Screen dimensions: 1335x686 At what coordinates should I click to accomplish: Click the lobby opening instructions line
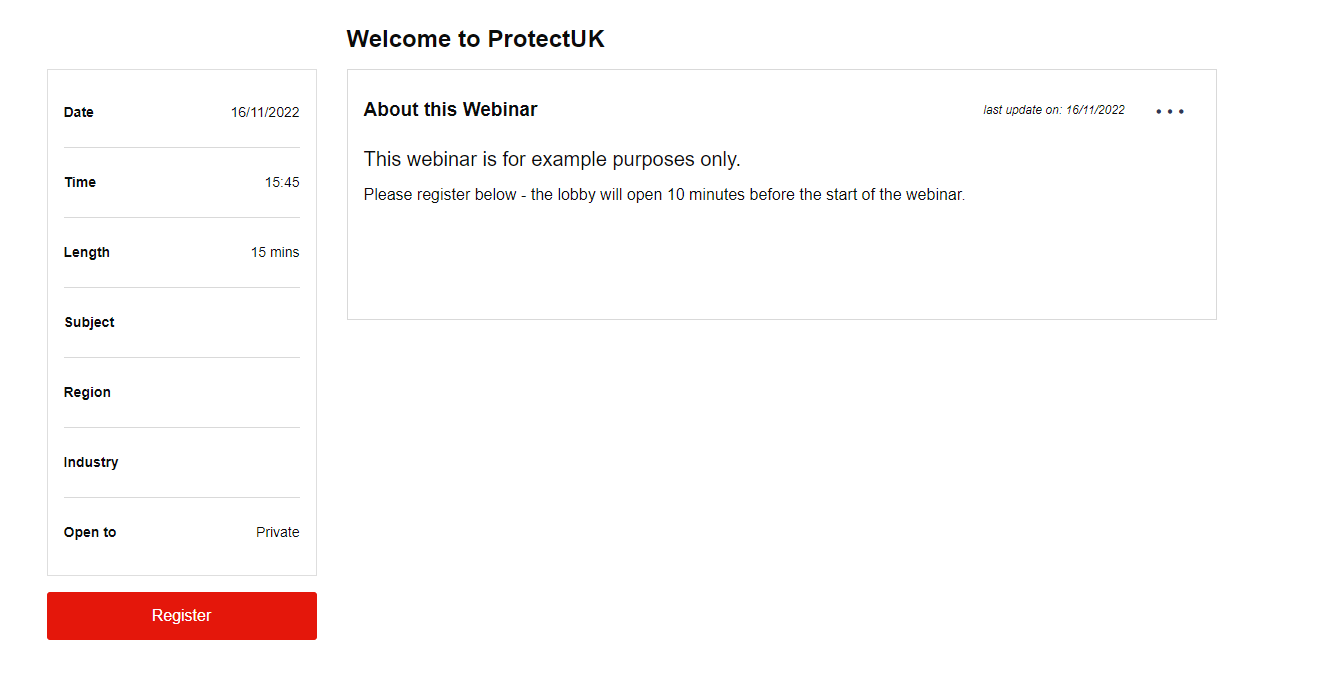(x=664, y=194)
